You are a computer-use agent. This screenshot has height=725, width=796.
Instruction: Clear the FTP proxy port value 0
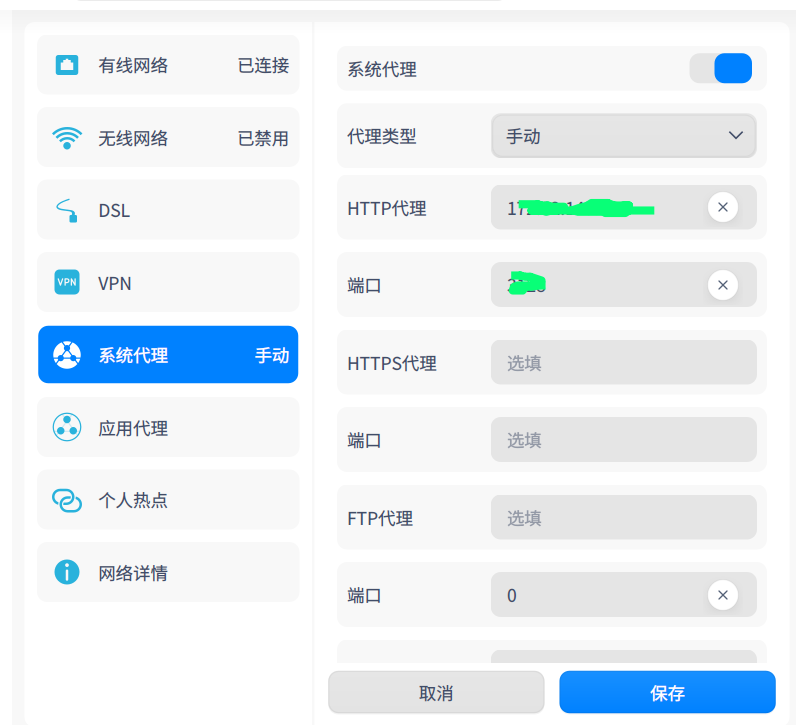[x=722, y=596]
